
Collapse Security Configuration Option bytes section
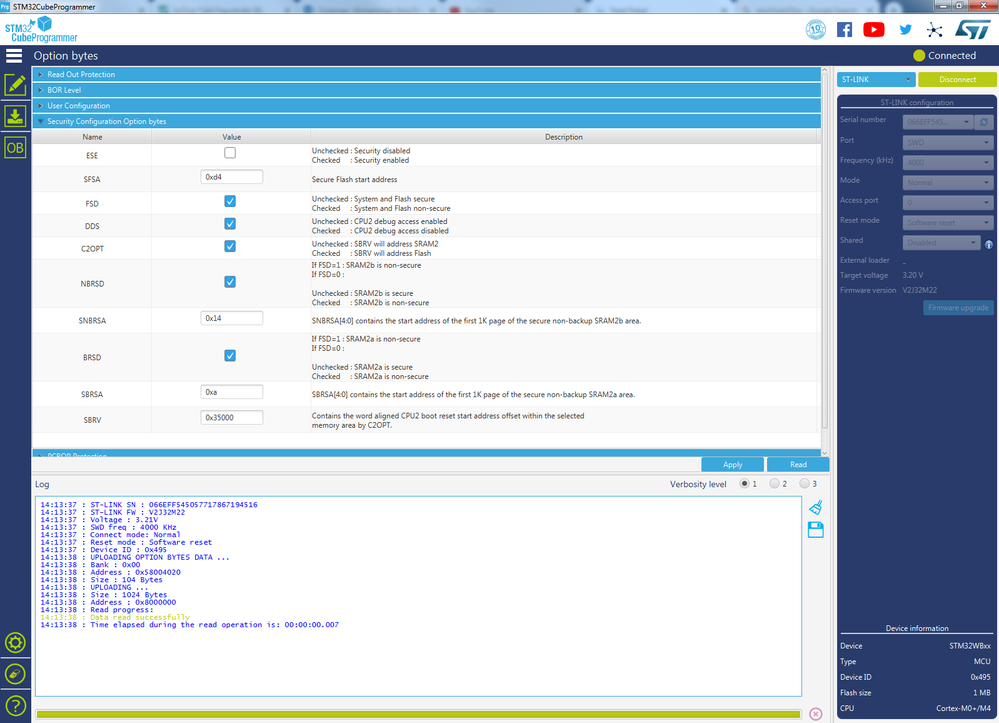(426, 121)
